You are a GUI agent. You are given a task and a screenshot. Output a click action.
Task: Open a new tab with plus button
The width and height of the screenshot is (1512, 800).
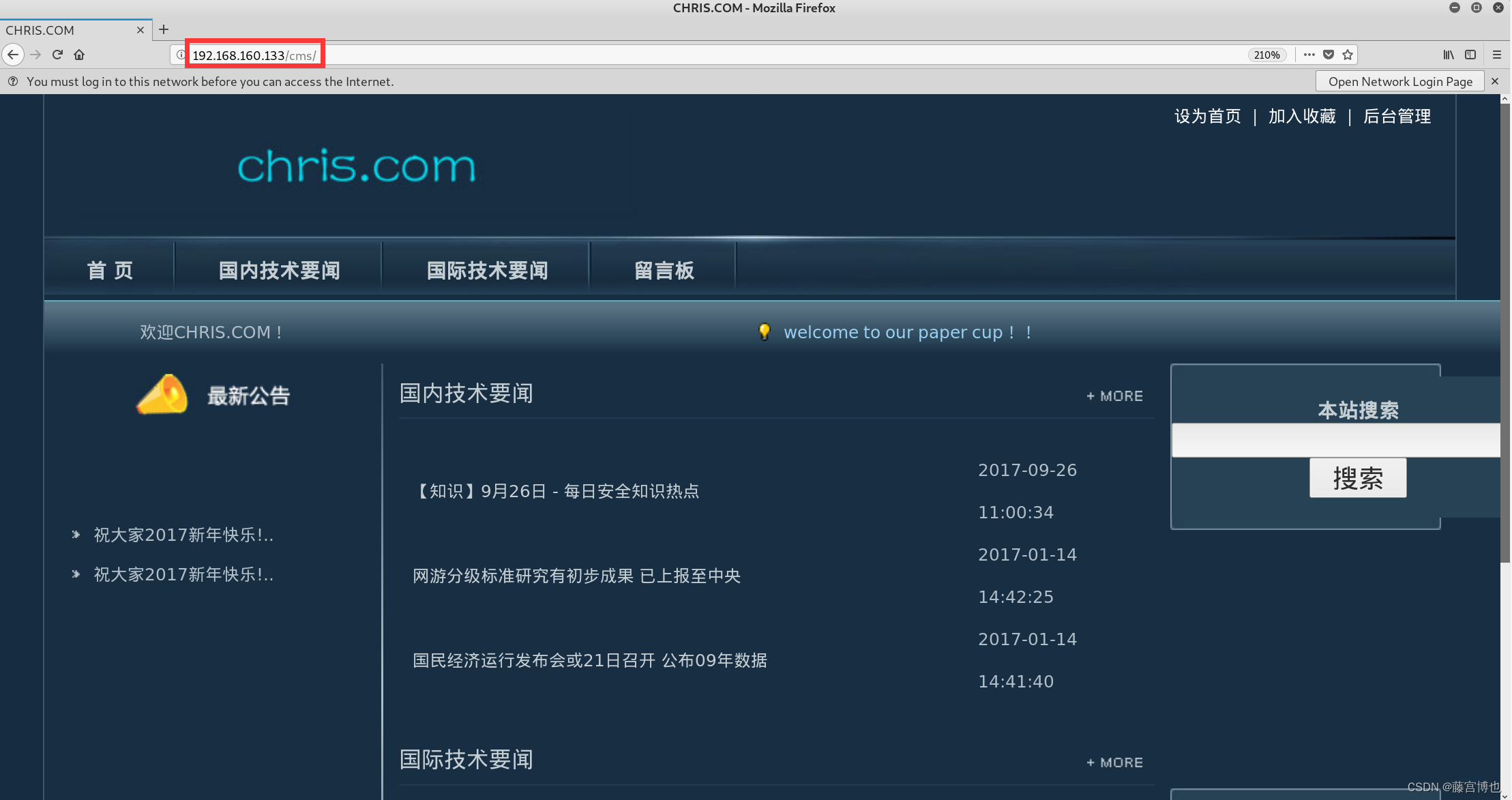pos(164,29)
